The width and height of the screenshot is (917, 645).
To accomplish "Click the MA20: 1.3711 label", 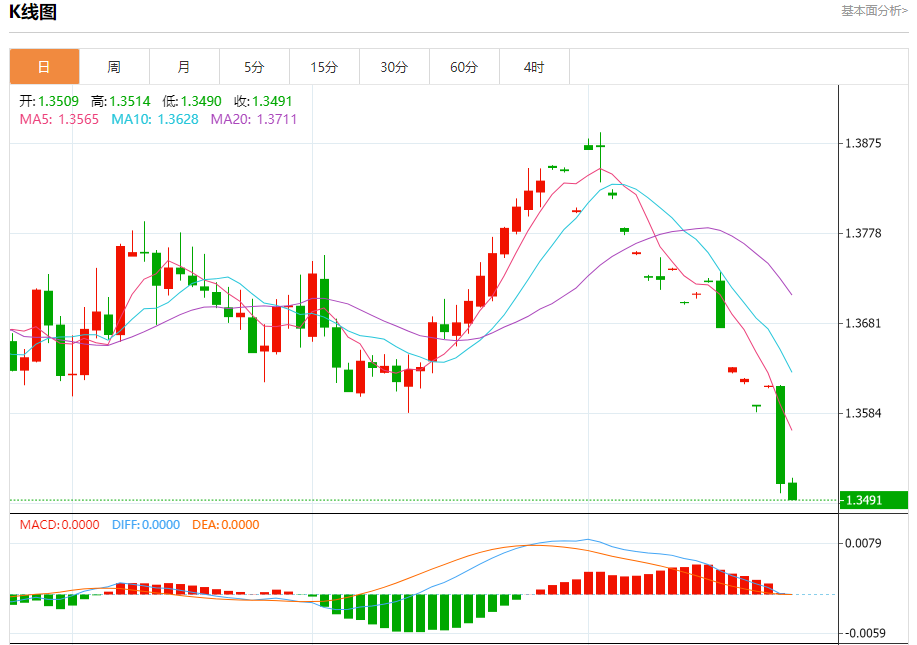I will (254, 119).
